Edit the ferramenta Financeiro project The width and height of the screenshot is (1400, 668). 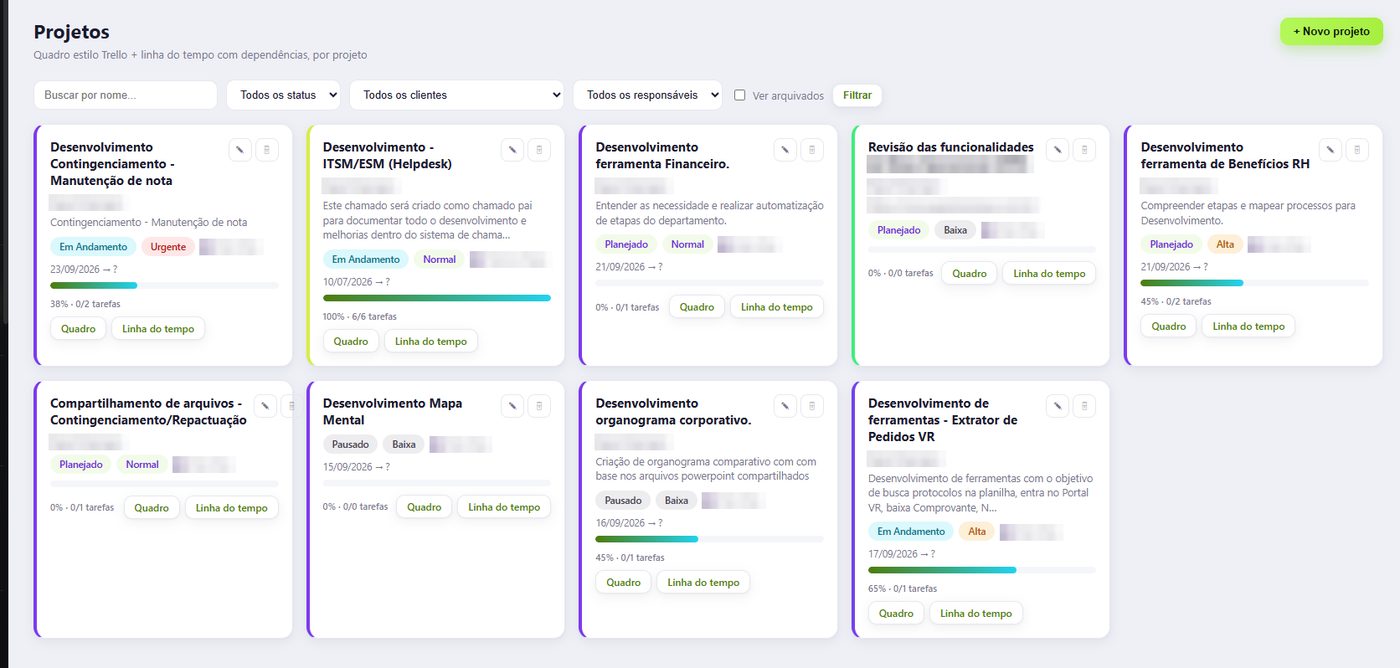tap(785, 150)
